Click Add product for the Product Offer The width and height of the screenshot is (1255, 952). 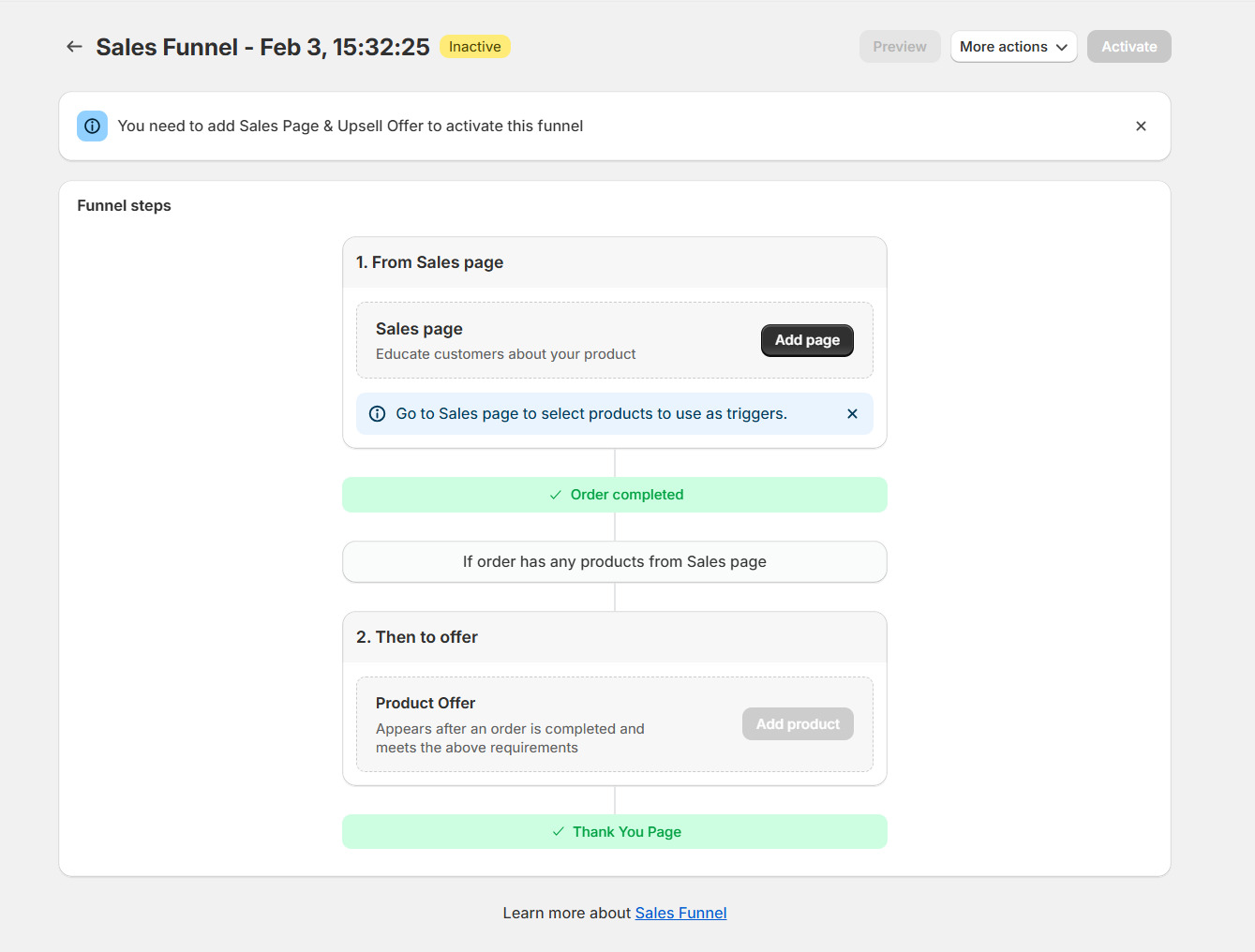[798, 723]
